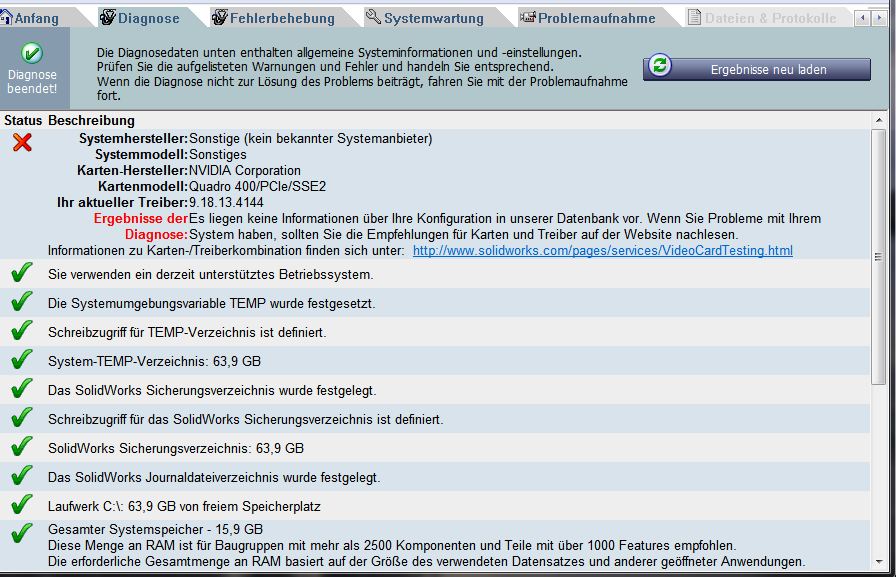Click the Status column header

23,121
